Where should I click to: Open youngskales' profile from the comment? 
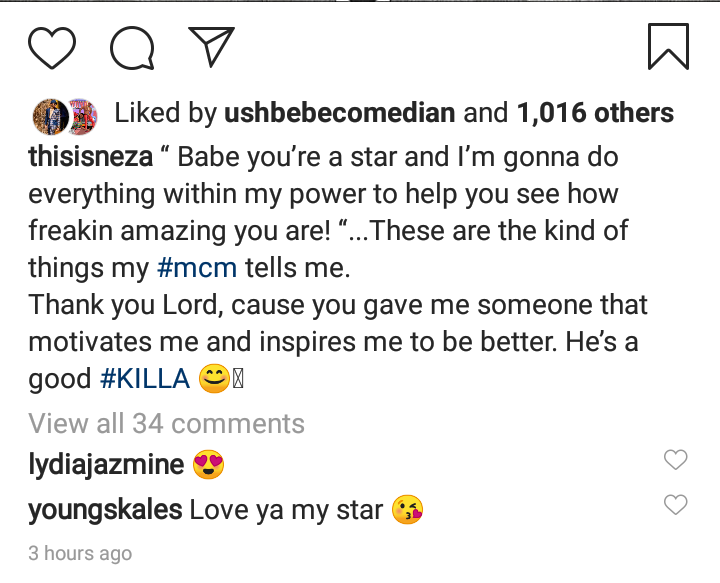point(105,510)
